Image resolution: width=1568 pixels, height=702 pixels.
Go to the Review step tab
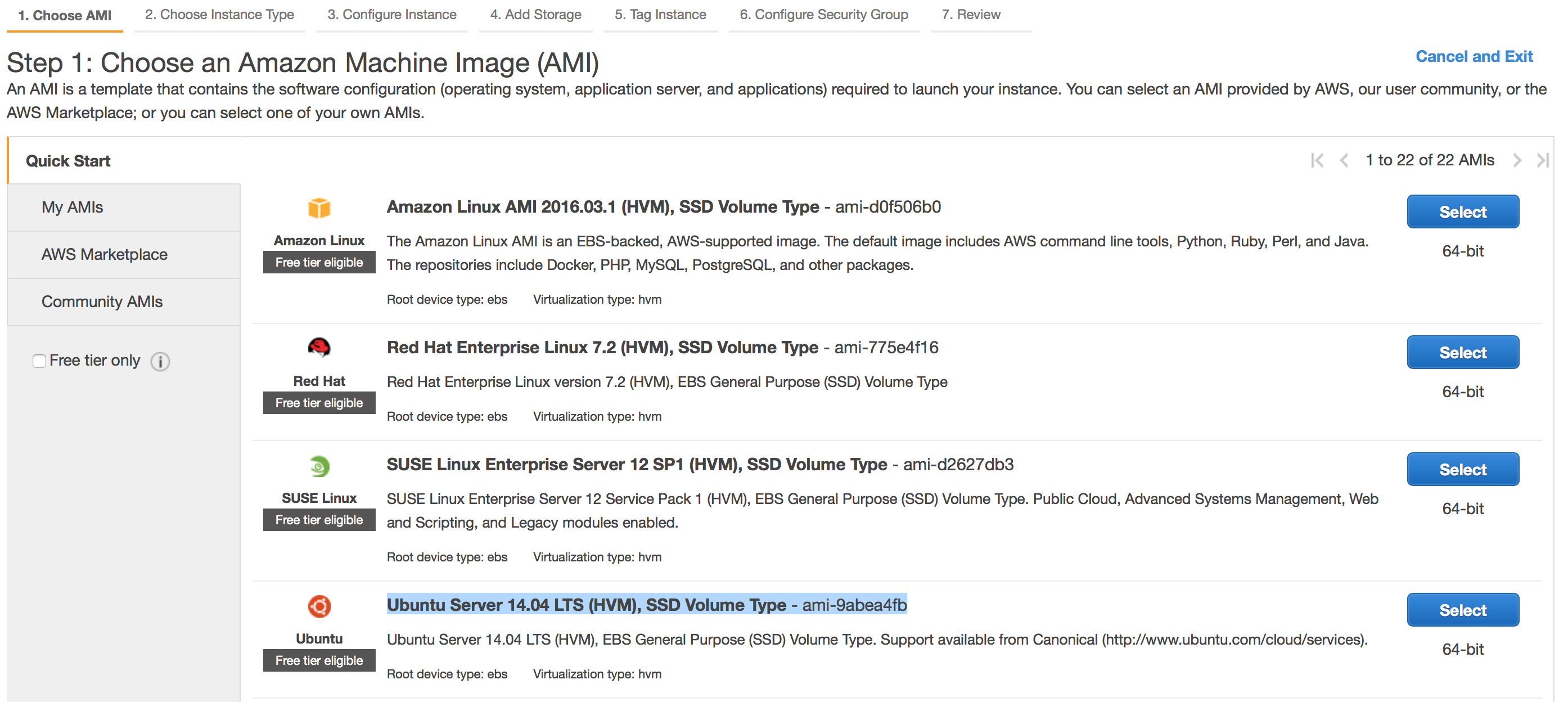970,15
